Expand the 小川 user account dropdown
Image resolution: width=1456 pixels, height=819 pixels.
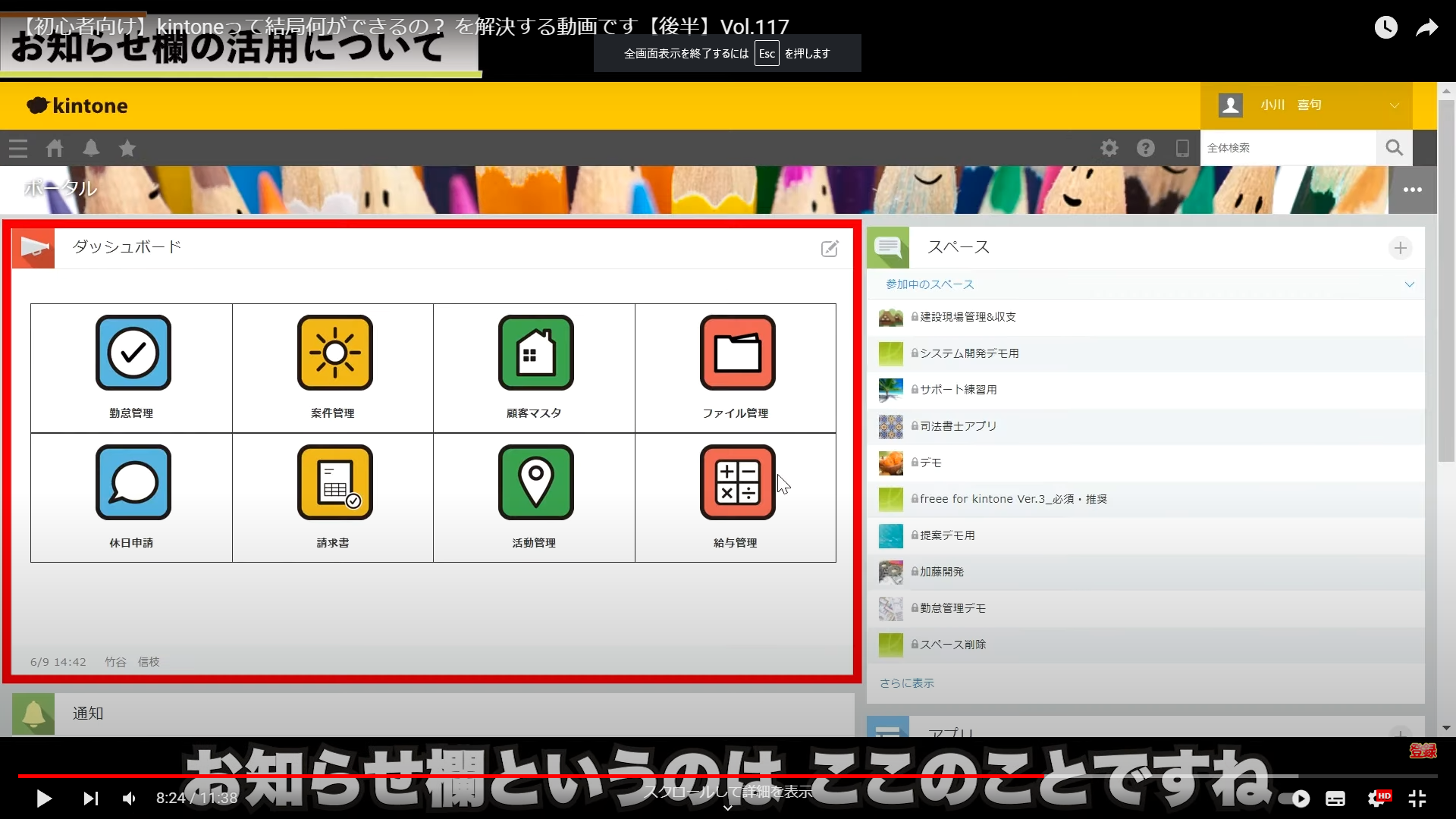tap(1394, 106)
